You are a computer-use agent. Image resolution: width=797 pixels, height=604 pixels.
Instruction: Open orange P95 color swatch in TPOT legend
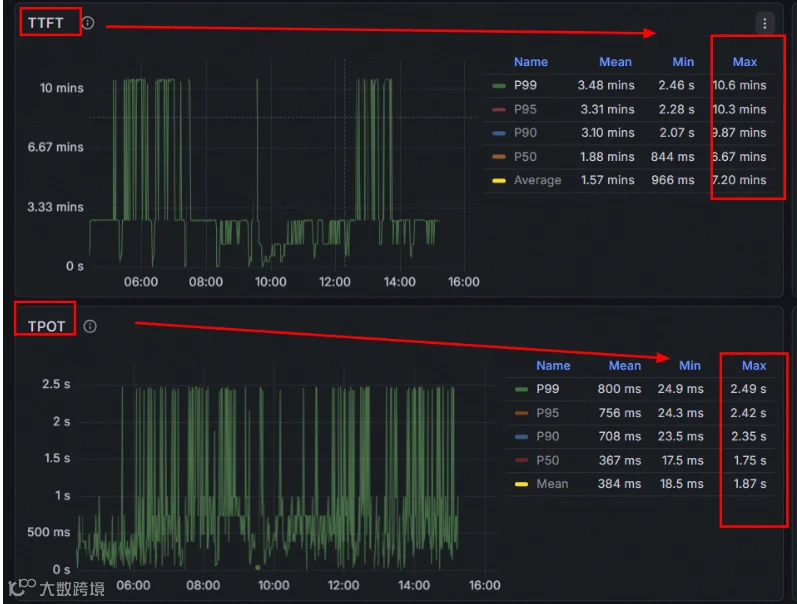click(x=522, y=413)
